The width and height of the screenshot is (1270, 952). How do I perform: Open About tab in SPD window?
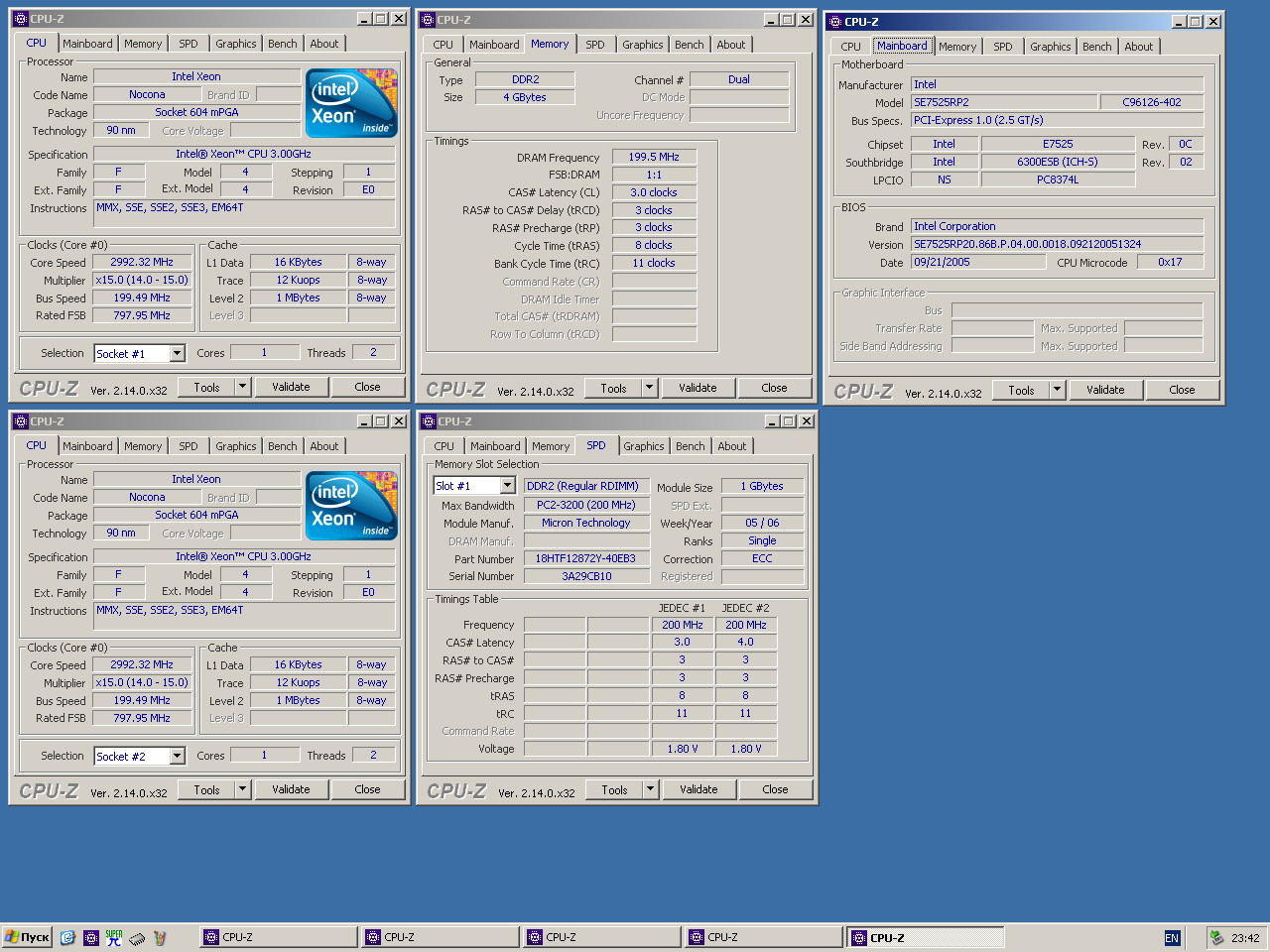[732, 446]
